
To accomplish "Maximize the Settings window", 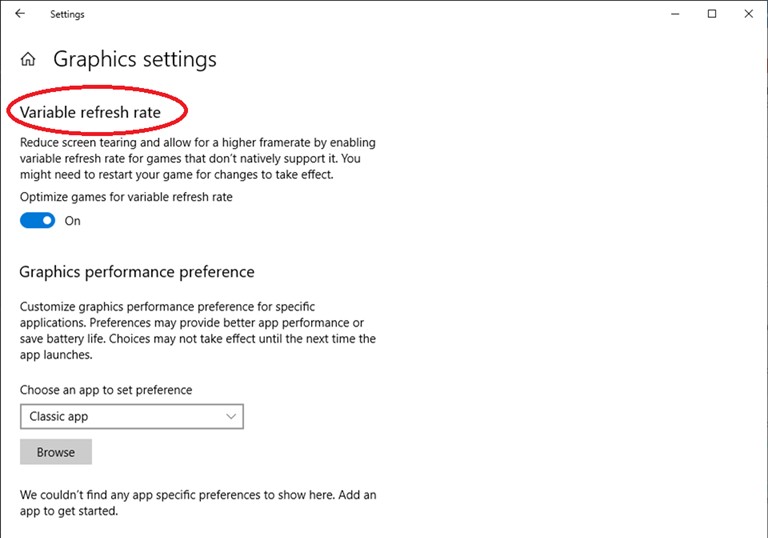I will [x=712, y=14].
